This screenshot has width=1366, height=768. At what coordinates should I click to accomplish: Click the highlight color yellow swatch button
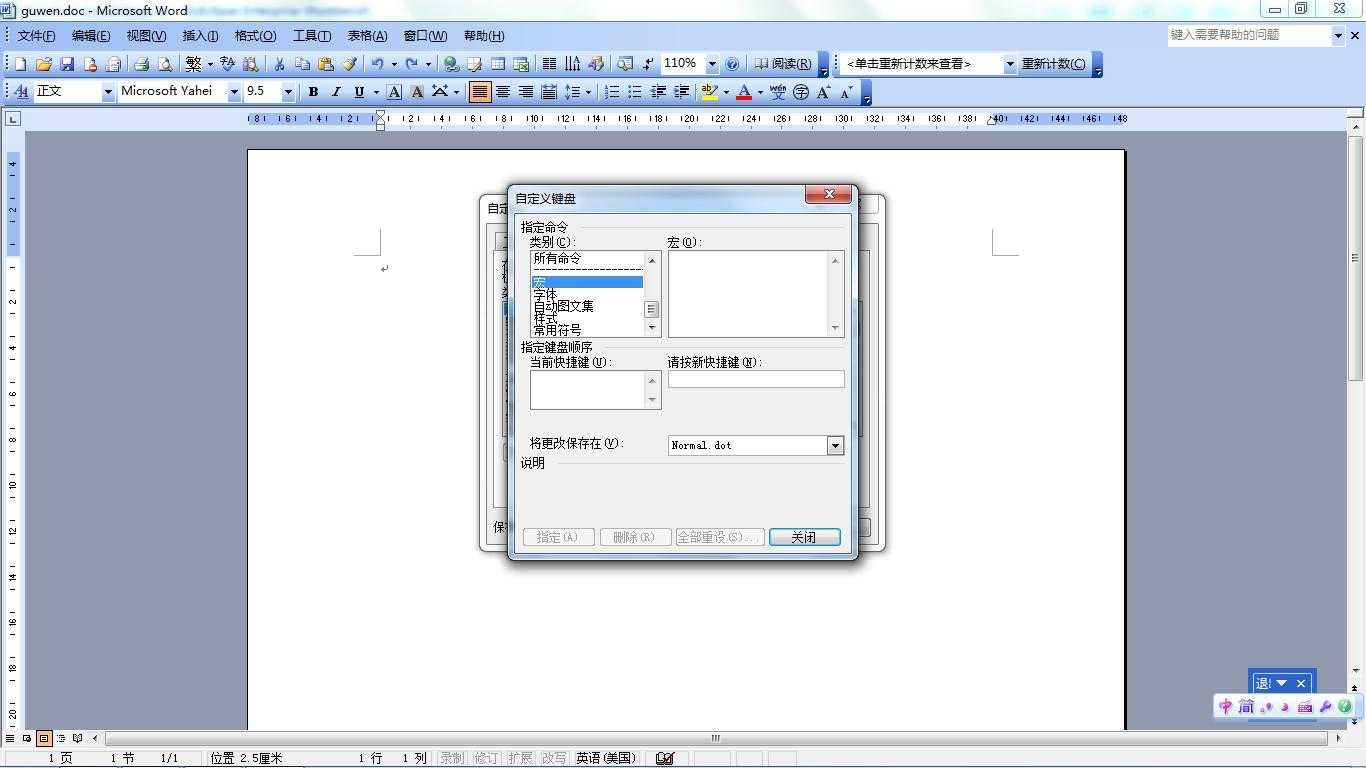coord(710,92)
